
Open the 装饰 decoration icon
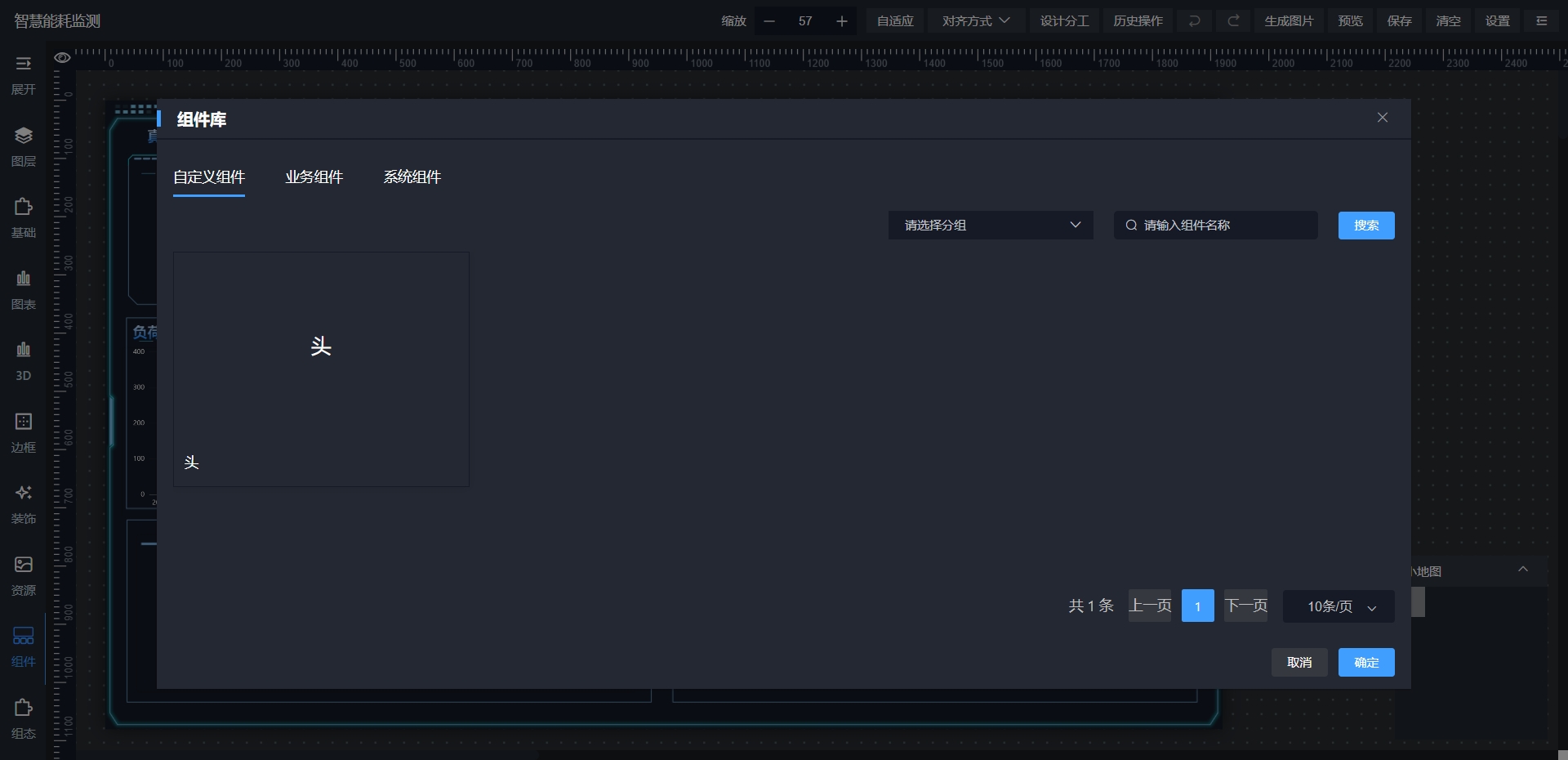click(23, 494)
